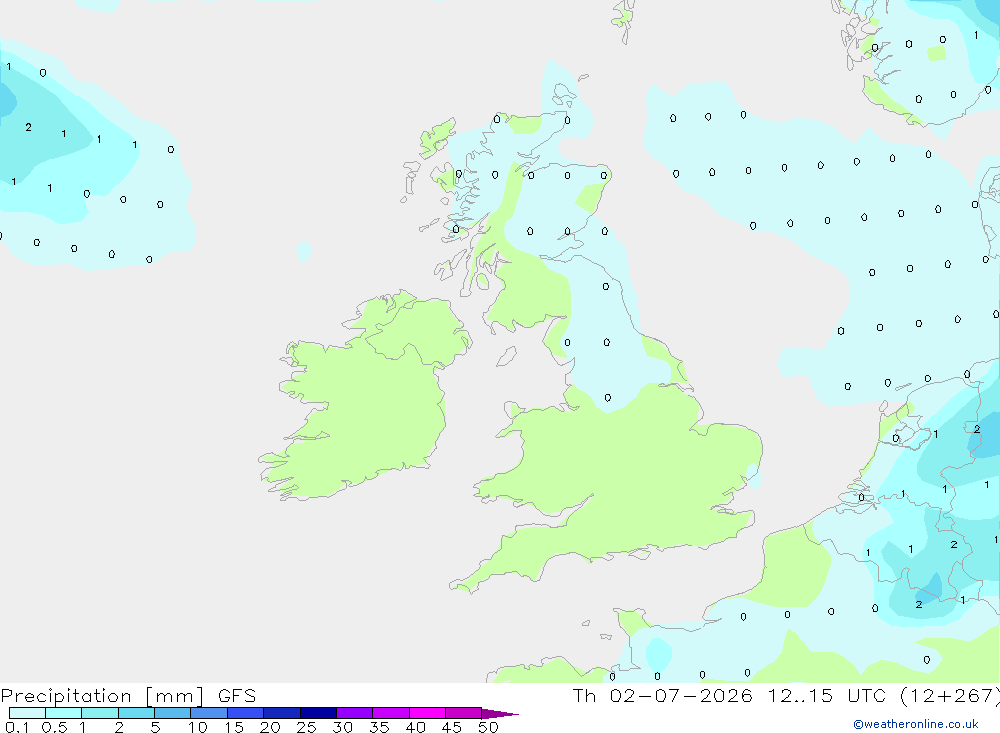
Task: Pick the 5–10 mm blue legend color
Action: 172,713
